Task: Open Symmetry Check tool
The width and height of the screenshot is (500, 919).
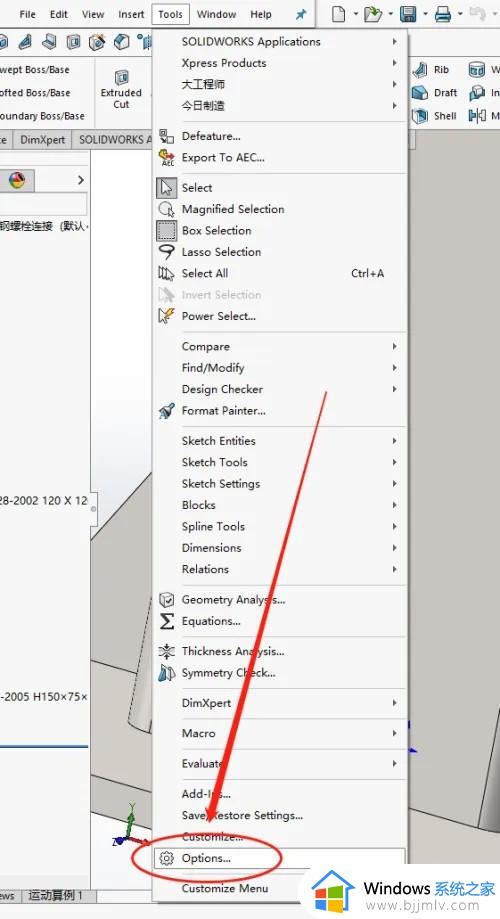Action: pos(280,673)
